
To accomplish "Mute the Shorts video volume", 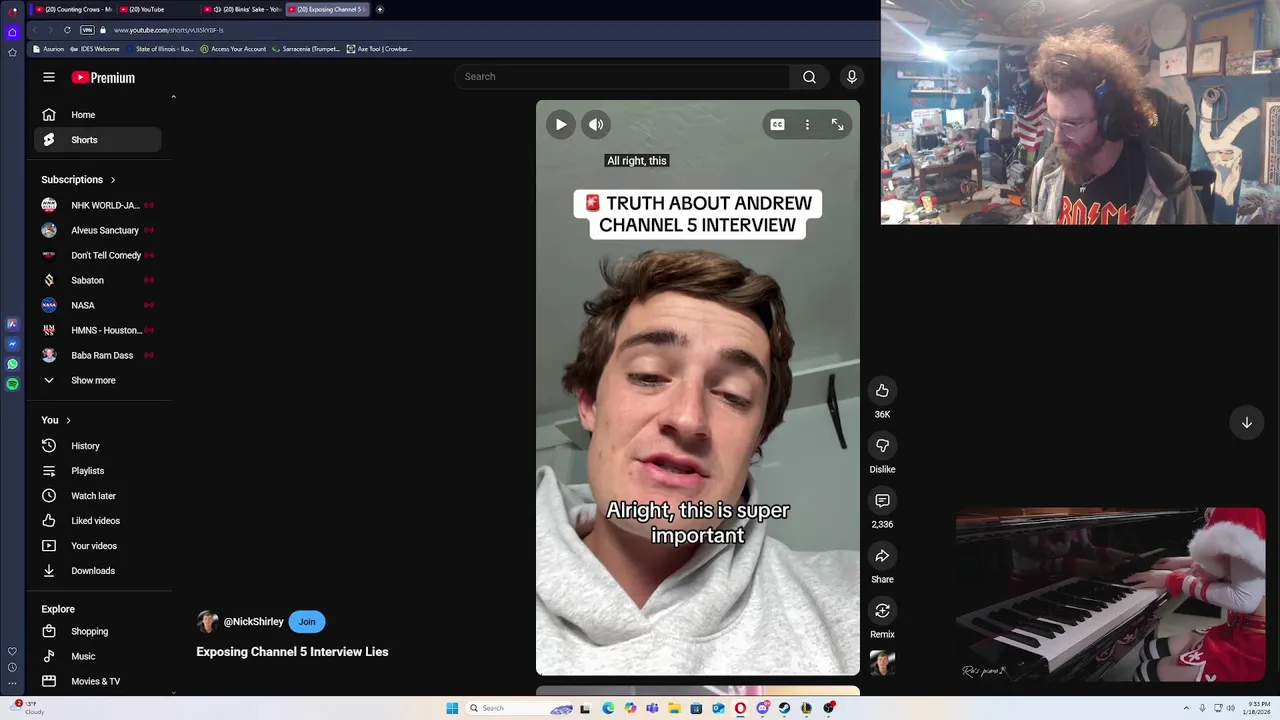I will [596, 125].
